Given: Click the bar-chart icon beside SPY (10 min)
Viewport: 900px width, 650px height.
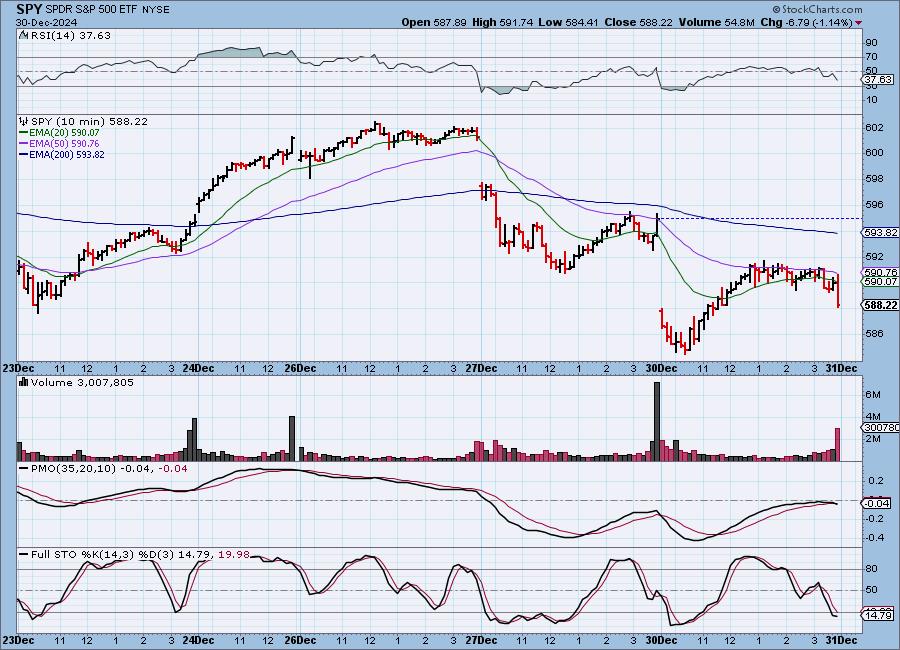Looking at the screenshot, I should [24, 121].
